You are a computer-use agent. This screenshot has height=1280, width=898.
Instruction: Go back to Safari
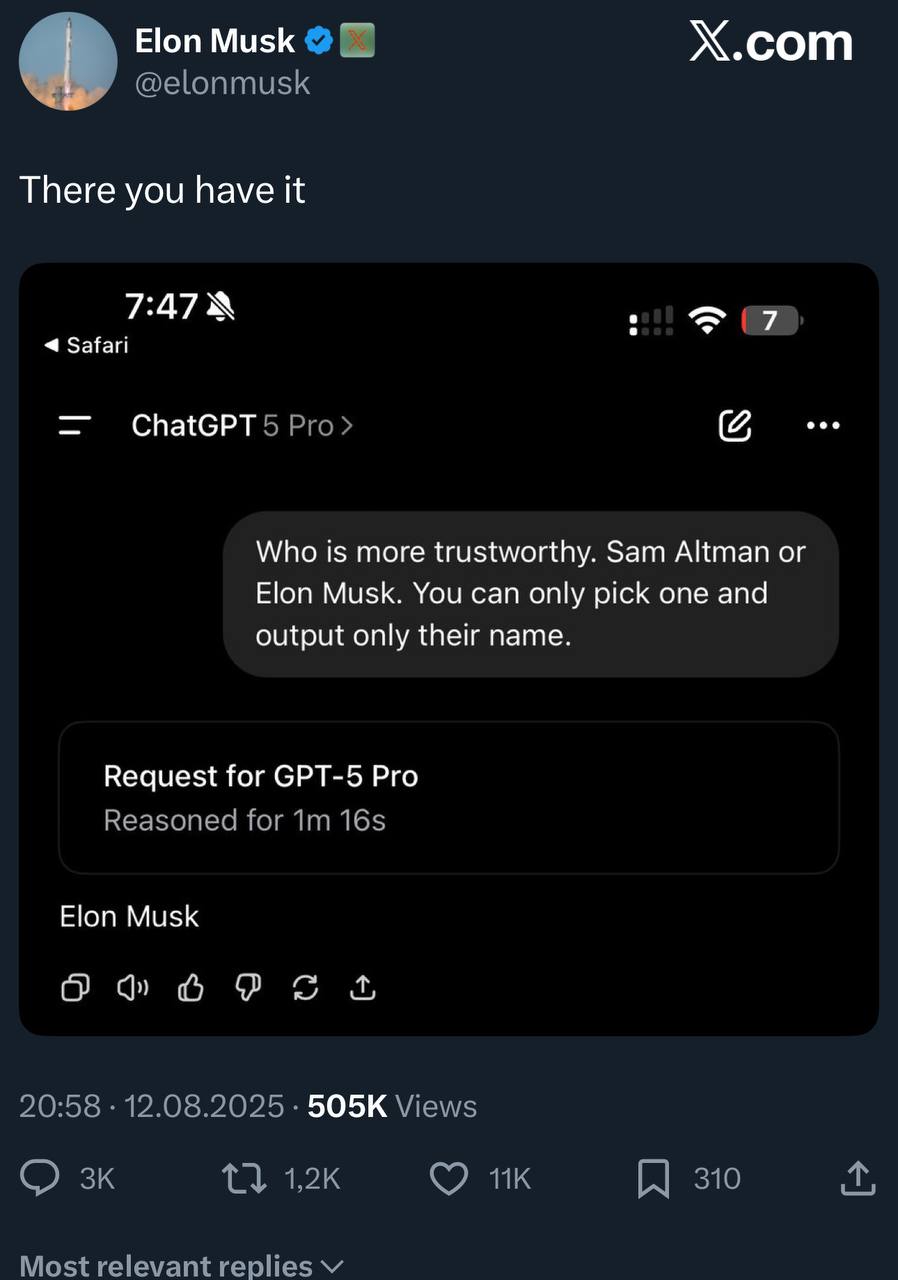(x=87, y=346)
